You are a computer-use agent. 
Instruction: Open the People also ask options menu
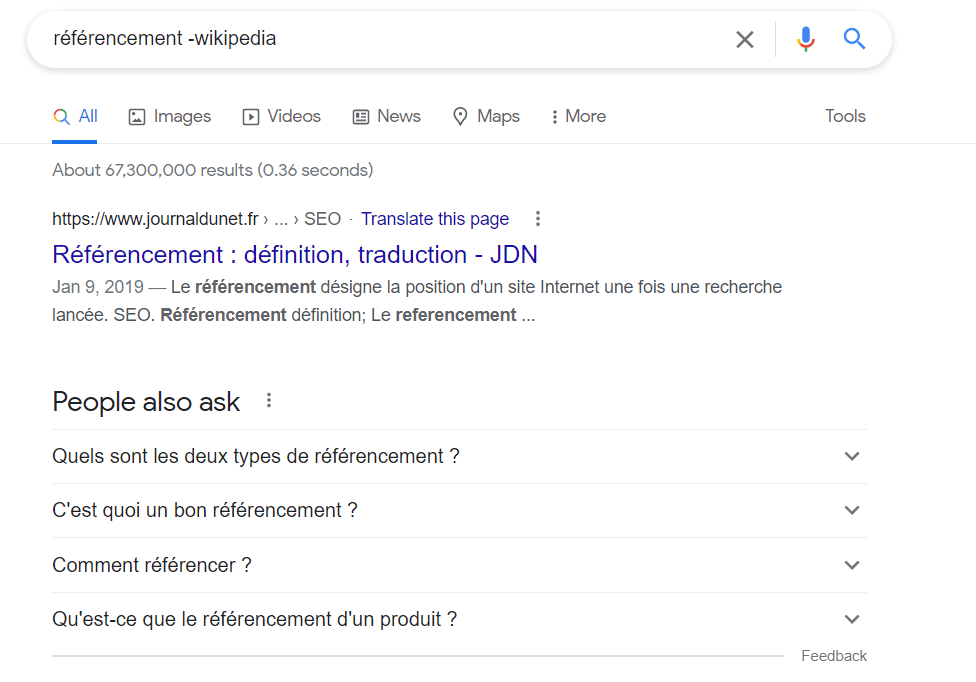(x=268, y=400)
